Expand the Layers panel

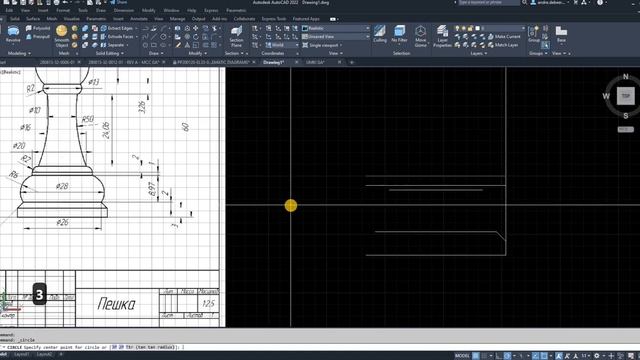pyautogui.click(x=478, y=53)
